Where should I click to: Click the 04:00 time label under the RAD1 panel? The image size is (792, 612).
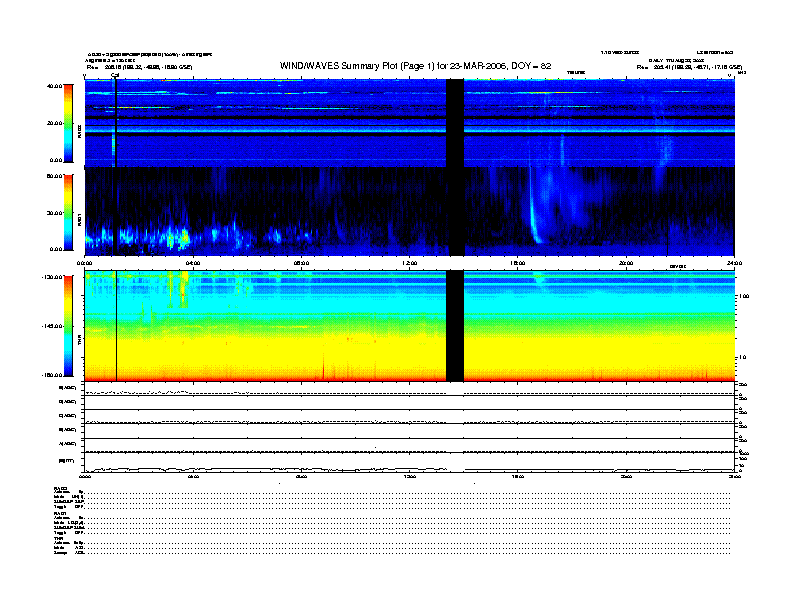[193, 263]
